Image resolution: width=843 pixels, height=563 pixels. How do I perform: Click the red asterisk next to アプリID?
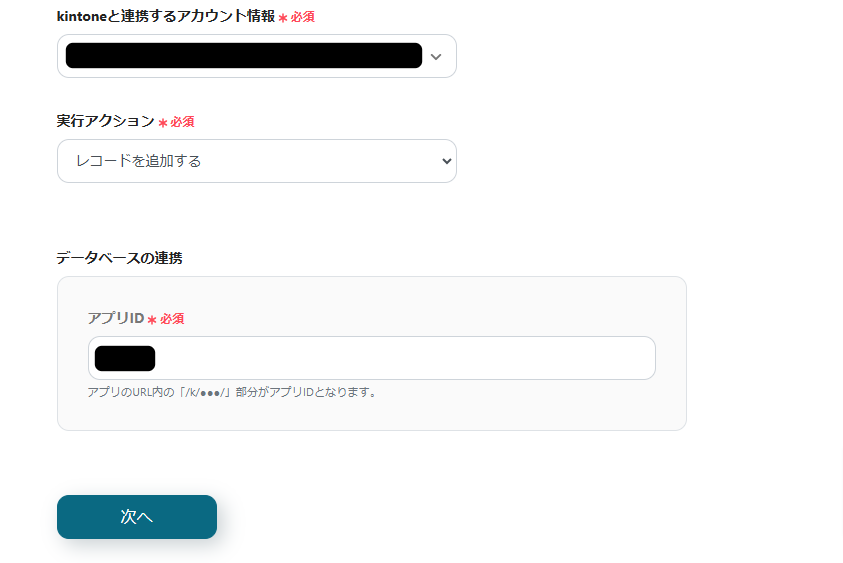pos(152,320)
